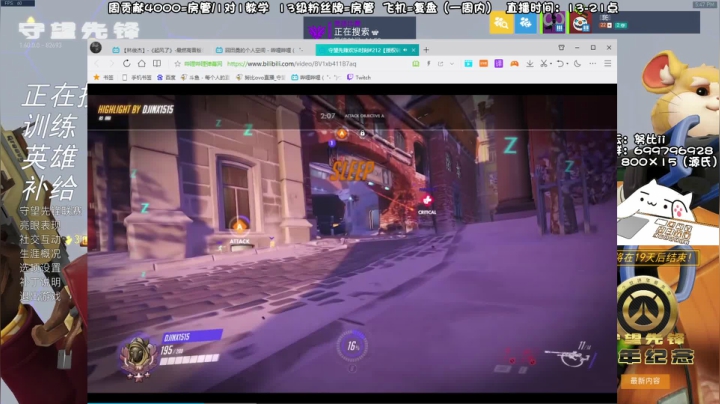Image resolution: width=720 pixels, height=404 pixels.
Task: Click the 正在搜索 matchmaking status box
Action: [360, 28]
